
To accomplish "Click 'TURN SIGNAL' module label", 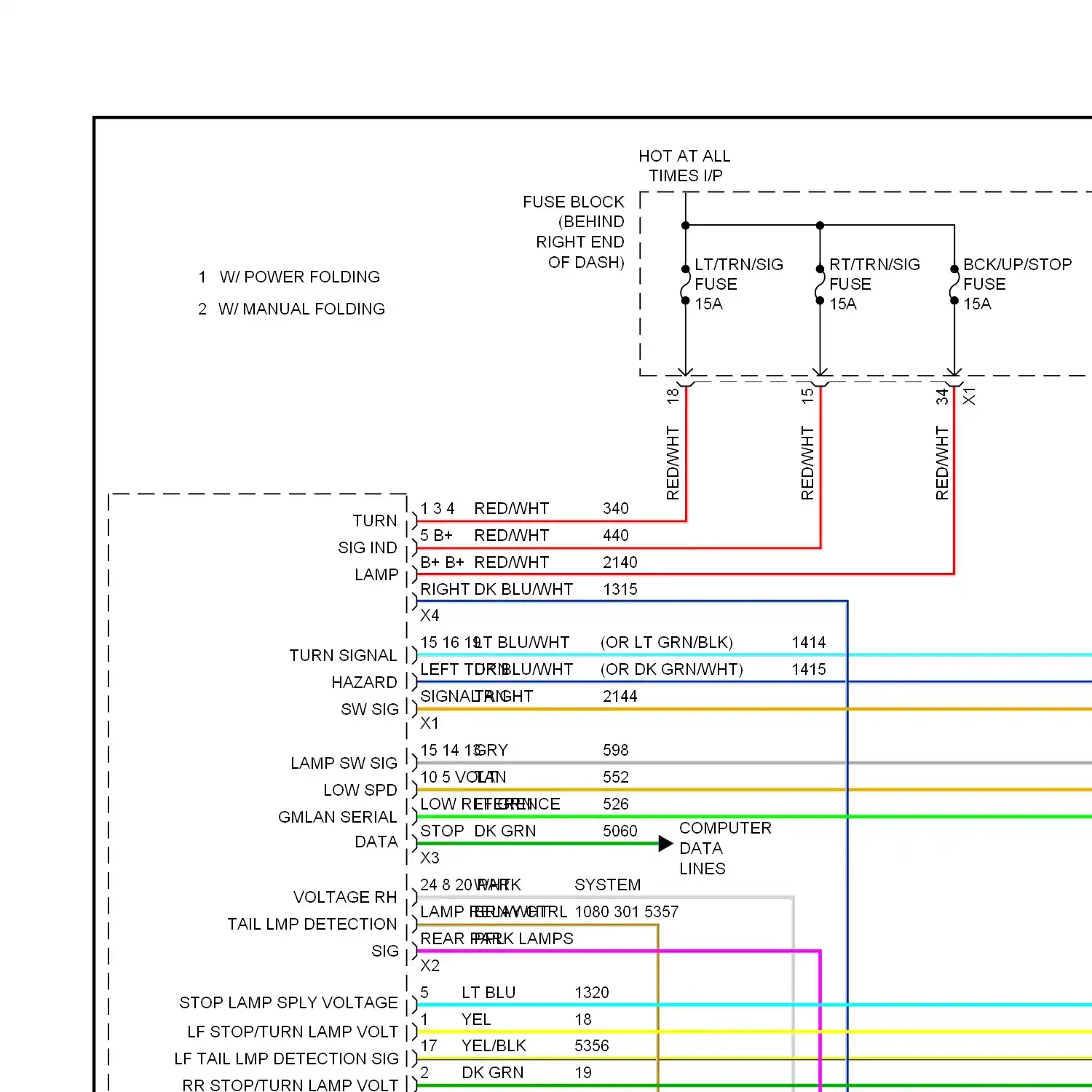I will (343, 655).
